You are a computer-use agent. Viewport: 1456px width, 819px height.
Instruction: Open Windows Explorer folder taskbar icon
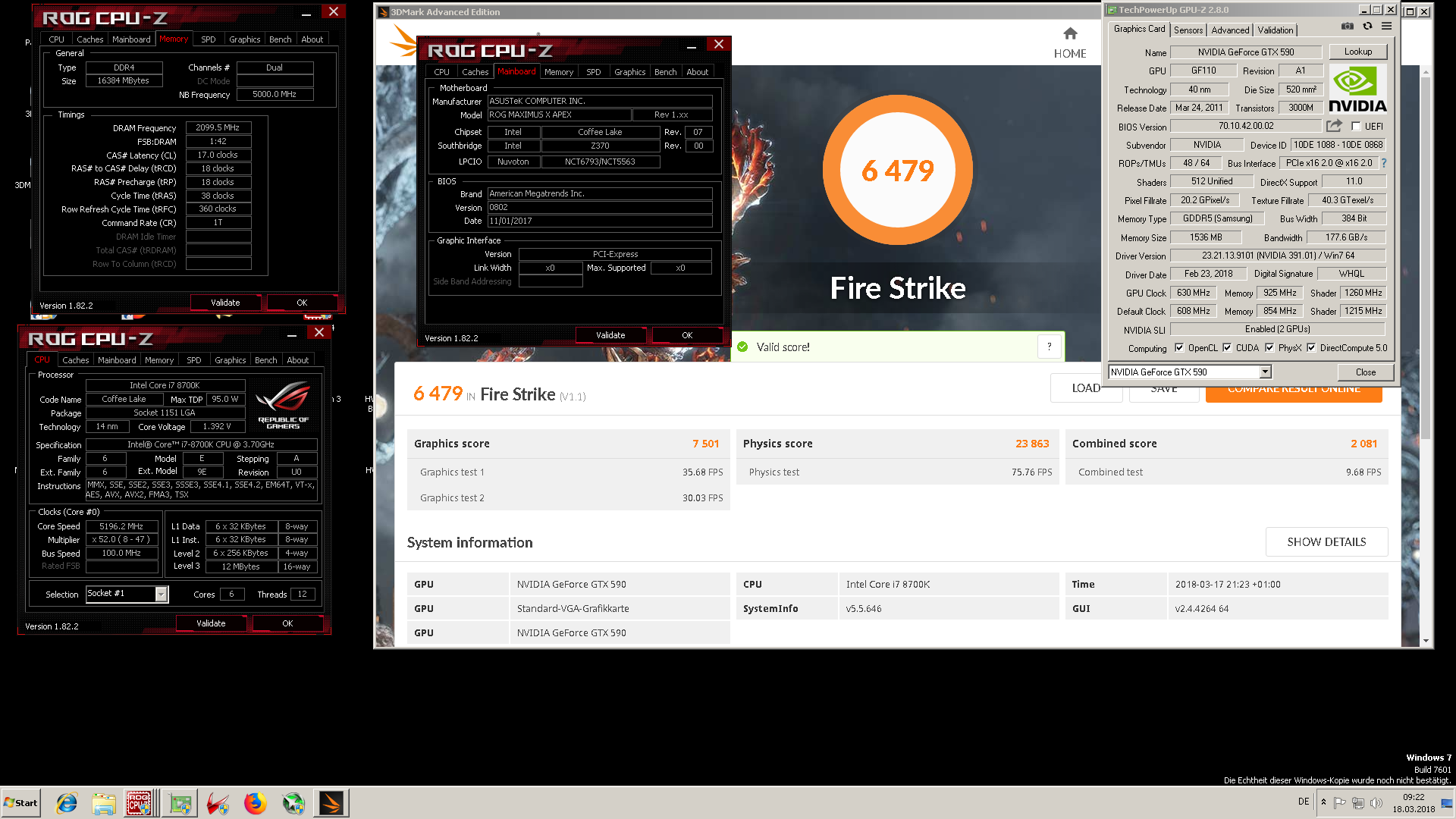(104, 803)
